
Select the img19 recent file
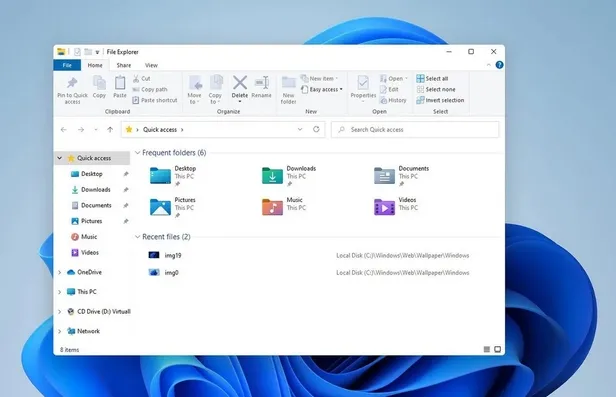[x=172, y=255]
